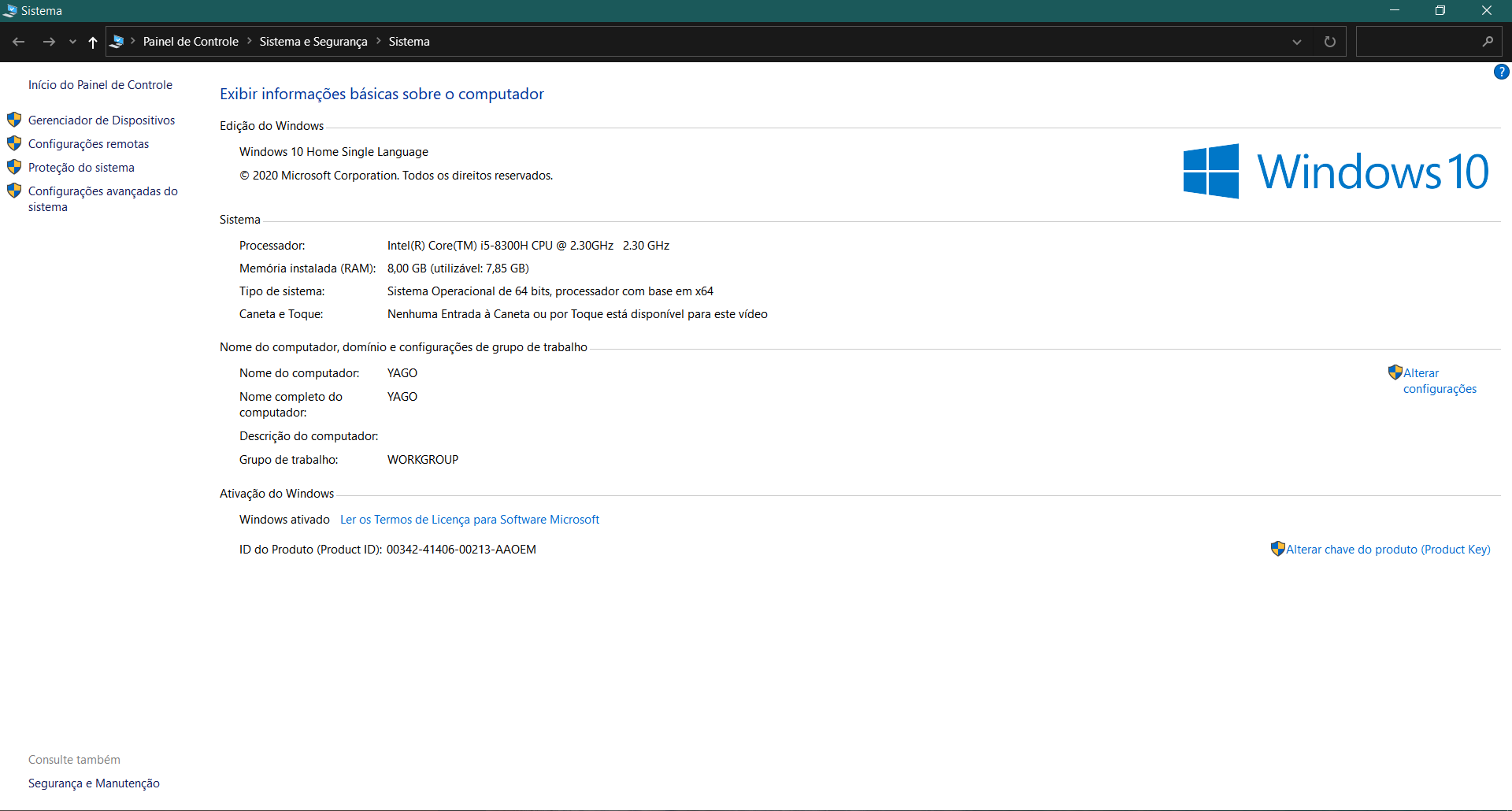Open Ler os Termos de Licença link
This screenshot has width=1512, height=811.
pyautogui.click(x=469, y=520)
